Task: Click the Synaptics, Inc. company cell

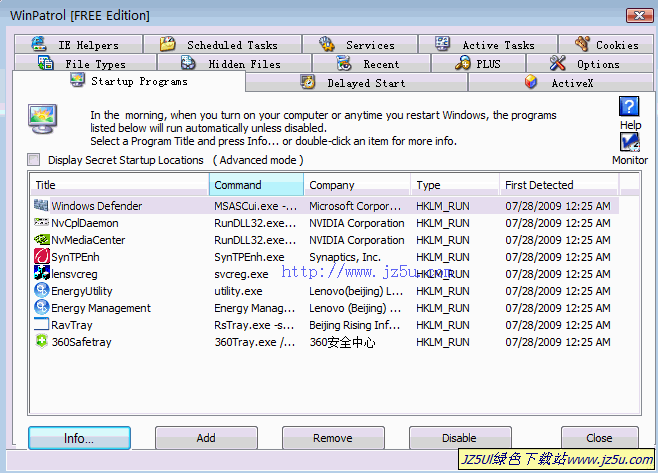Action: point(345,257)
